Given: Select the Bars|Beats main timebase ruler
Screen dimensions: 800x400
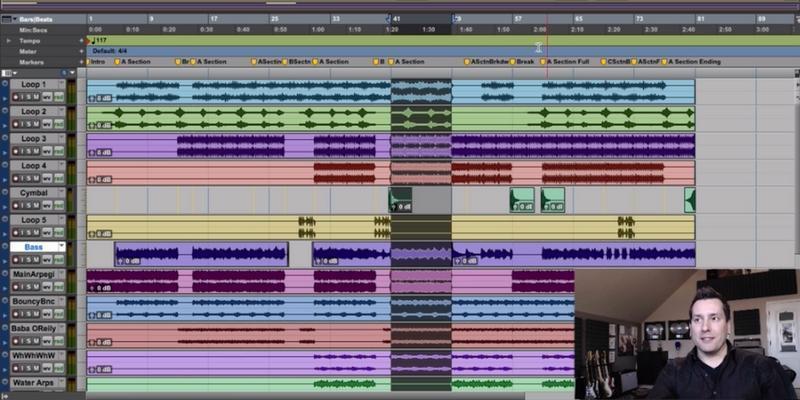Looking at the screenshot, I should (x=35, y=19).
